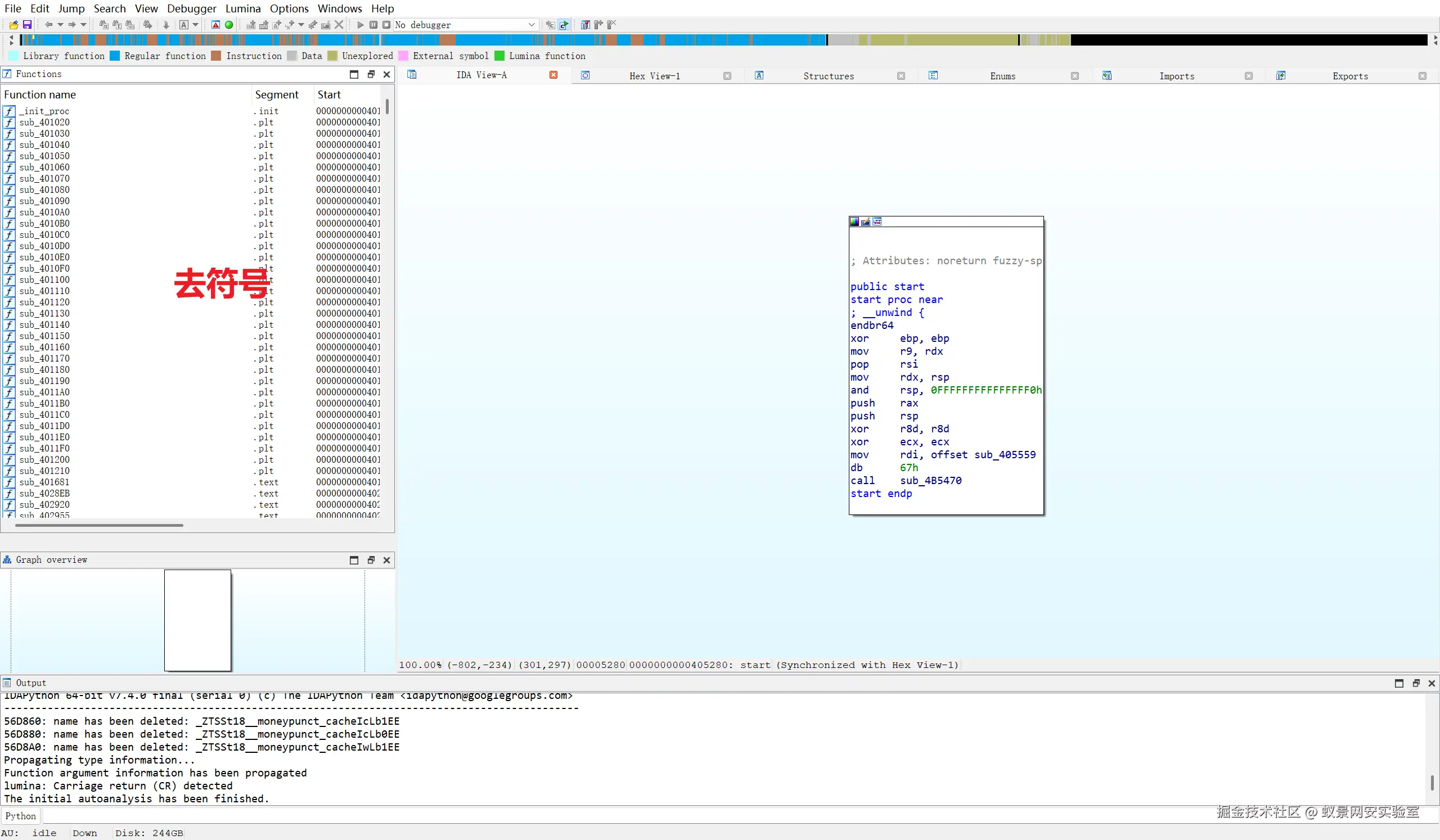Click the graph node color icon
The image size is (1440, 840).
tap(854, 222)
